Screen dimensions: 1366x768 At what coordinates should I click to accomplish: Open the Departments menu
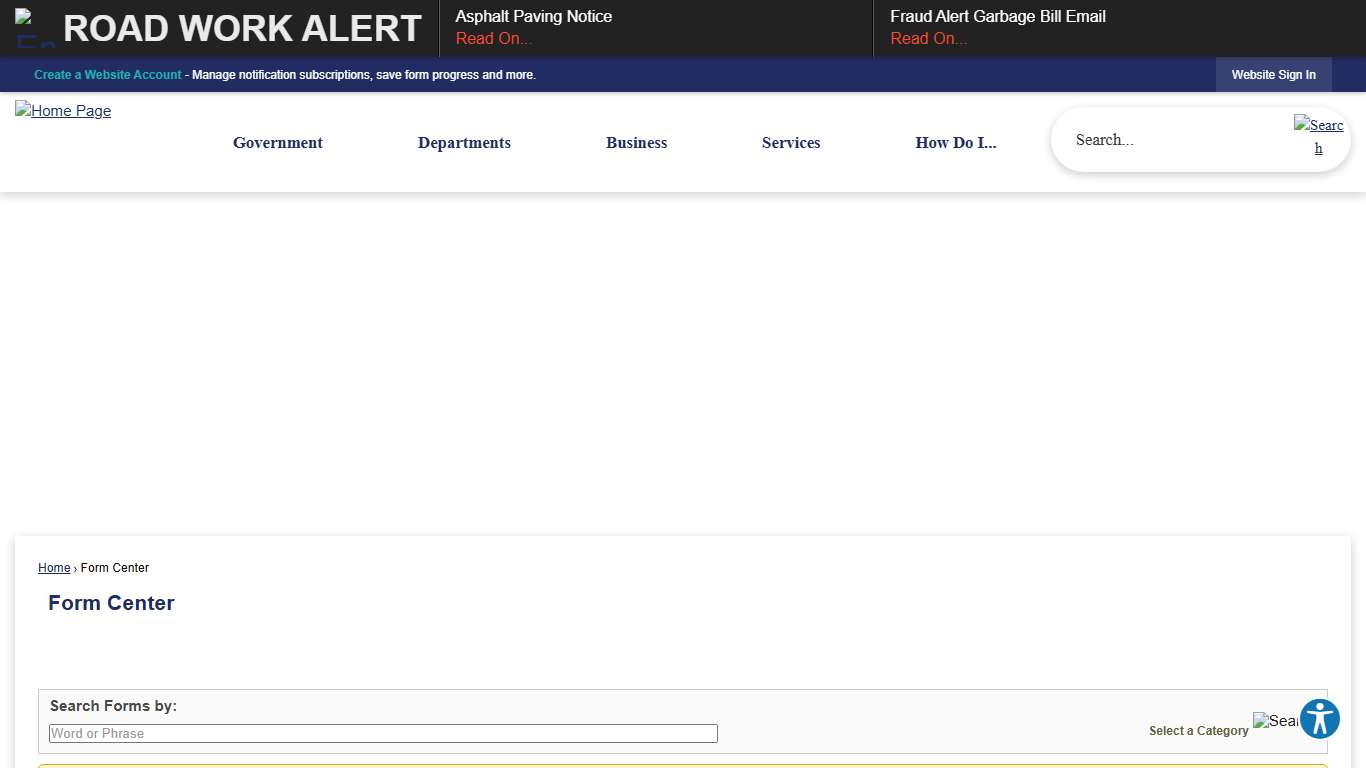464,143
